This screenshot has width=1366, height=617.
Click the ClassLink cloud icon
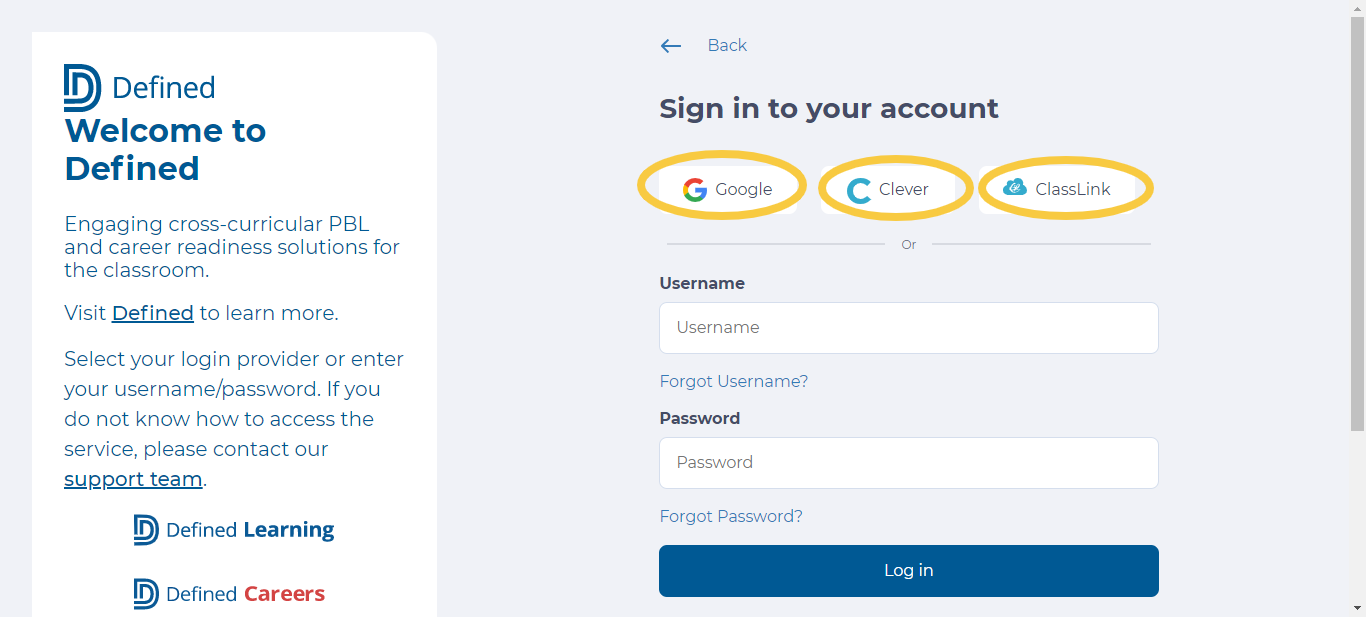pyautogui.click(x=1015, y=187)
